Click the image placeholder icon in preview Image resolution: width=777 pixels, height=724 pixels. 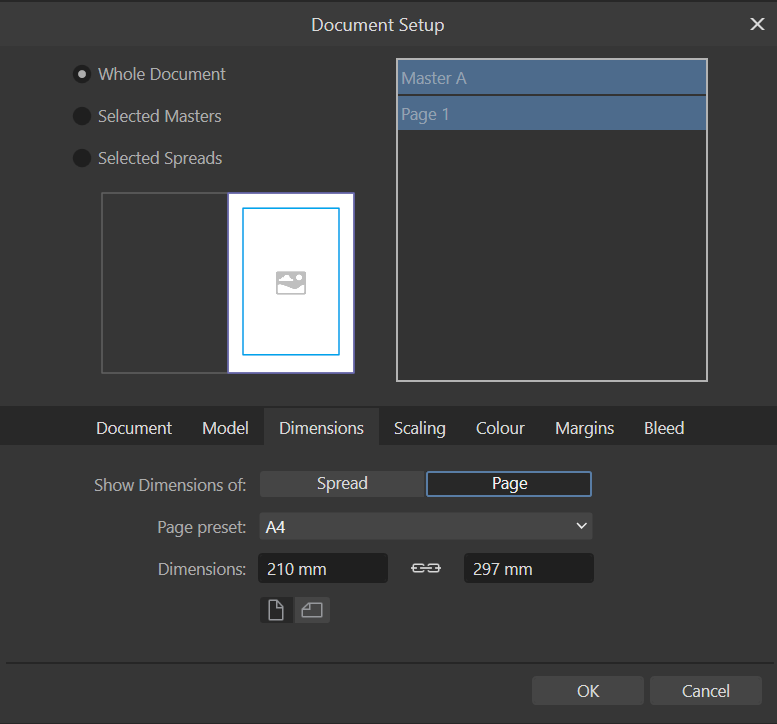[291, 283]
